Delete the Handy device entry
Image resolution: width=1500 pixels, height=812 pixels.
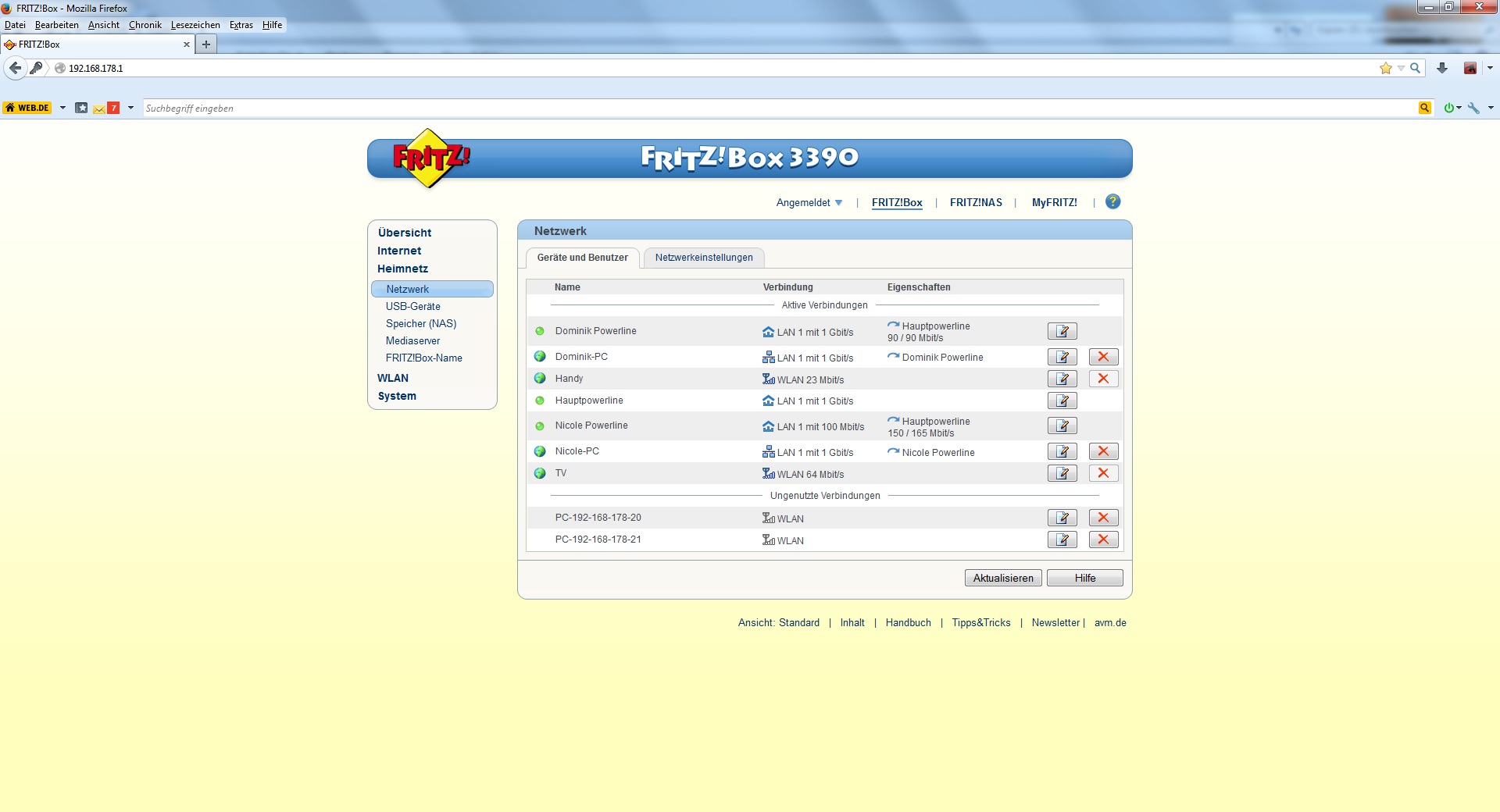[x=1103, y=379]
